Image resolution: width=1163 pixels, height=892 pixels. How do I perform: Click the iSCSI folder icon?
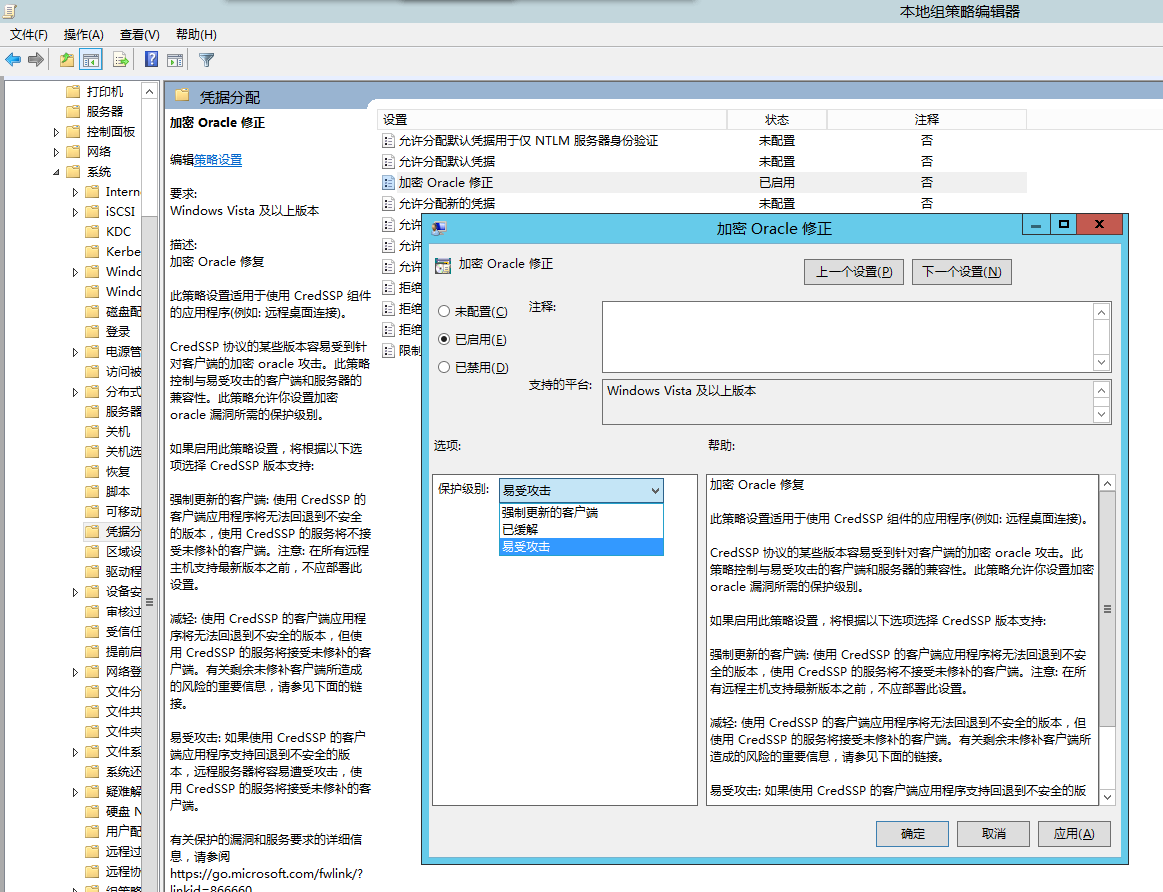[x=92, y=211]
